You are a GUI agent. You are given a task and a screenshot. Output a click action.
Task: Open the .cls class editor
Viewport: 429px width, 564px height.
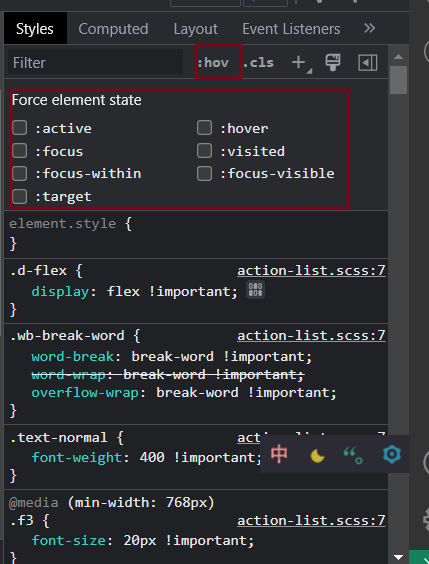click(x=258, y=63)
